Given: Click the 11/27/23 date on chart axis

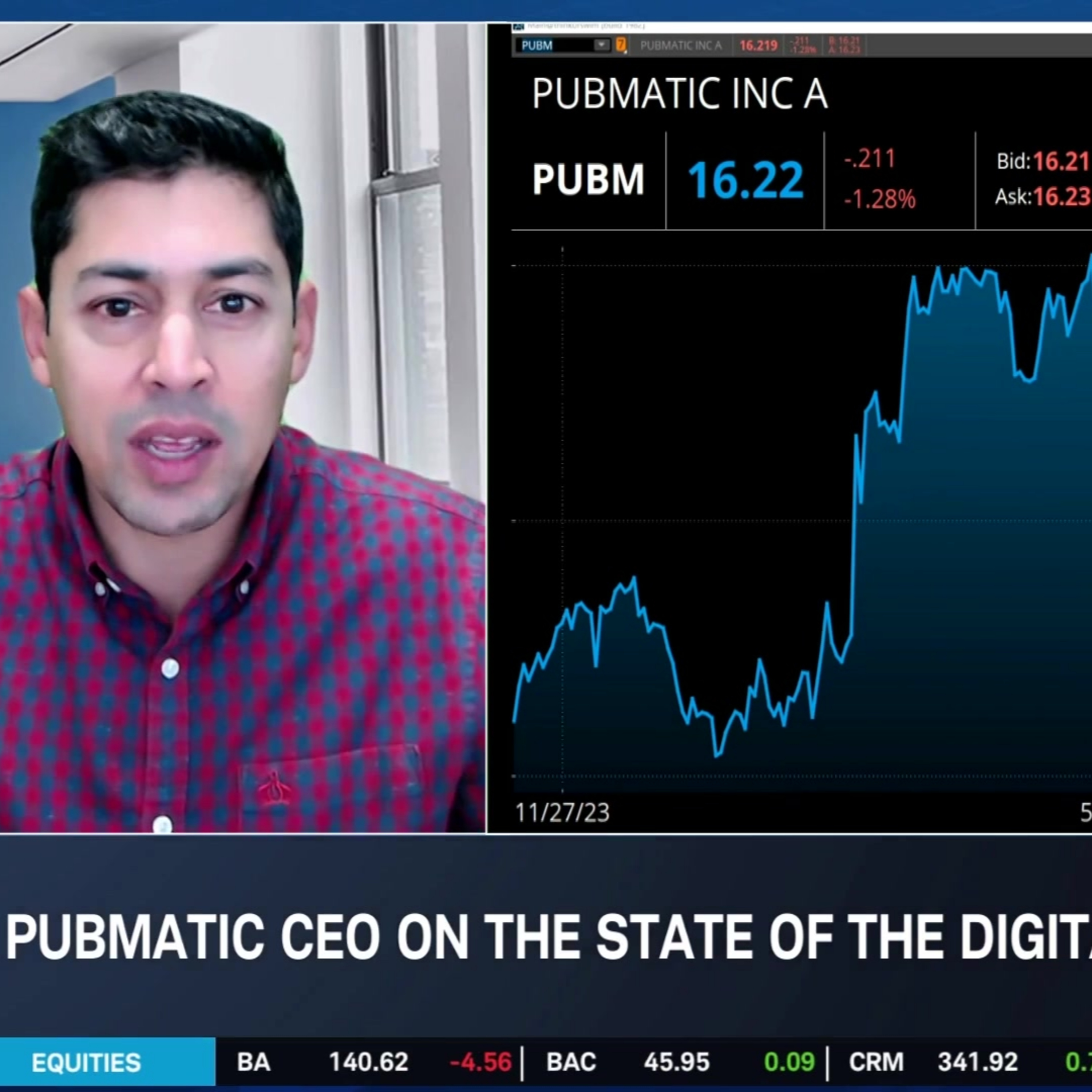Looking at the screenshot, I should pos(562,813).
